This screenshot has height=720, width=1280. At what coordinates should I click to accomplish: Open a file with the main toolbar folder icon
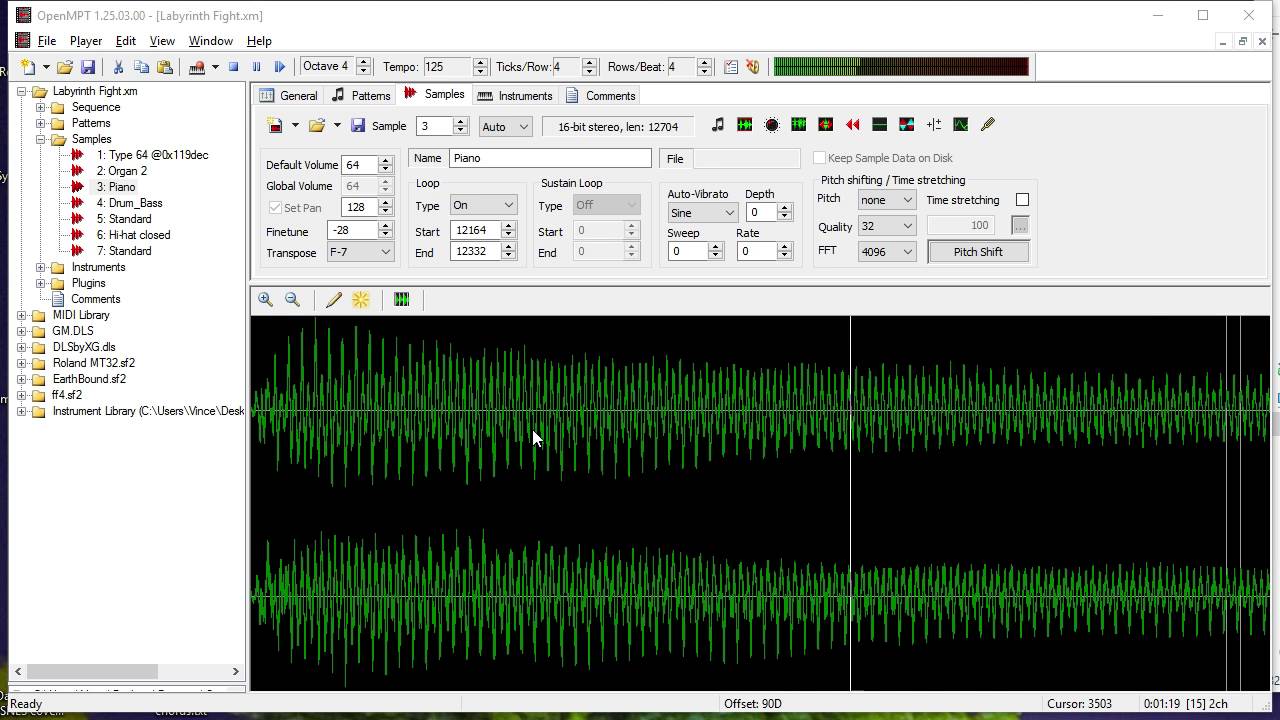click(x=64, y=67)
